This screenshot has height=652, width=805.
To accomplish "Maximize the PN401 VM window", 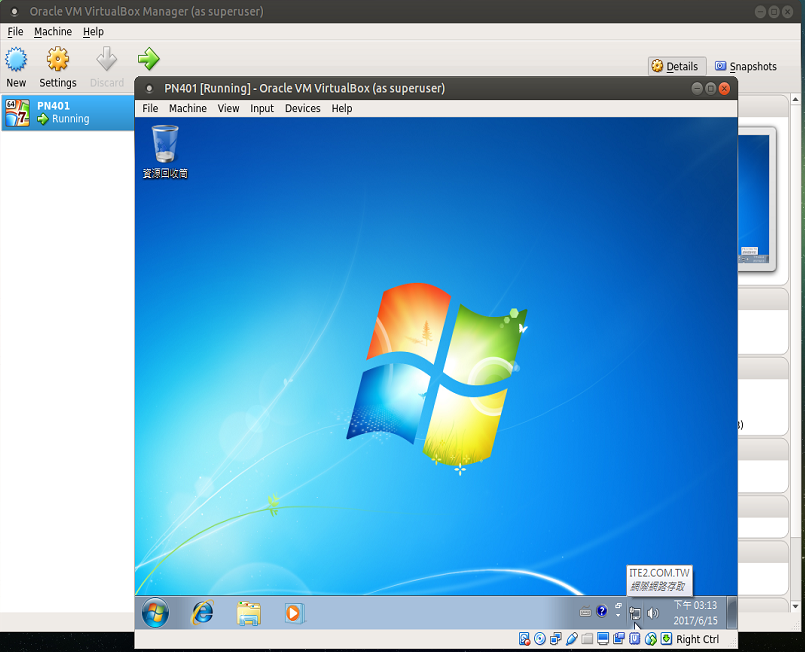I will coord(711,88).
